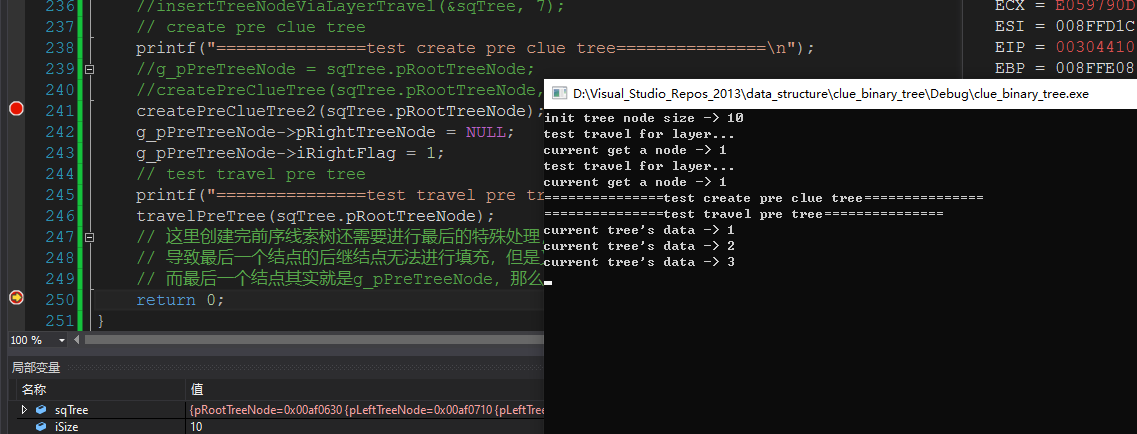1137x434 pixels.
Task: Remove the red breakpoint at line 241
Action: pyautogui.click(x=16, y=109)
